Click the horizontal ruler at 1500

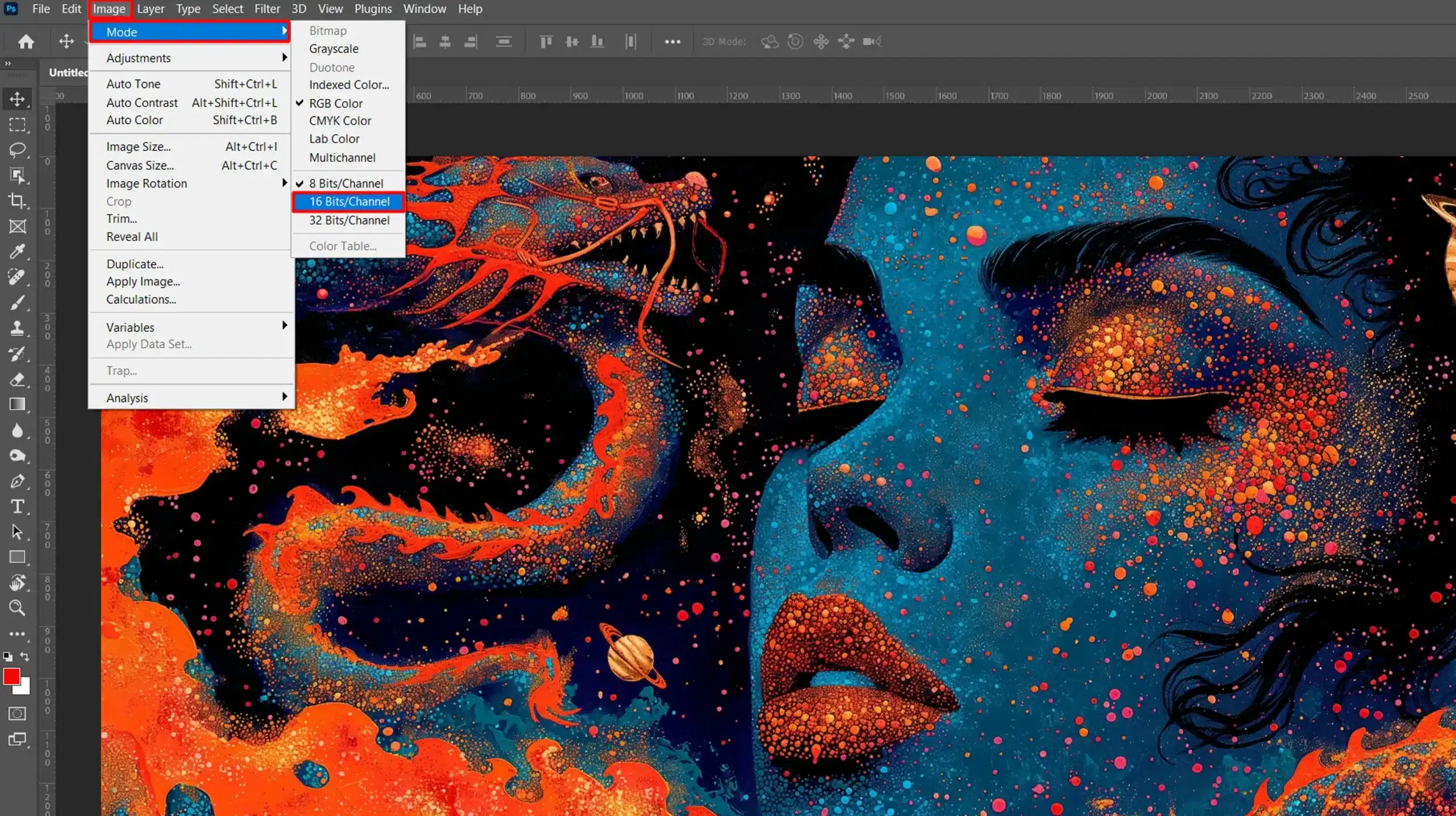point(895,96)
